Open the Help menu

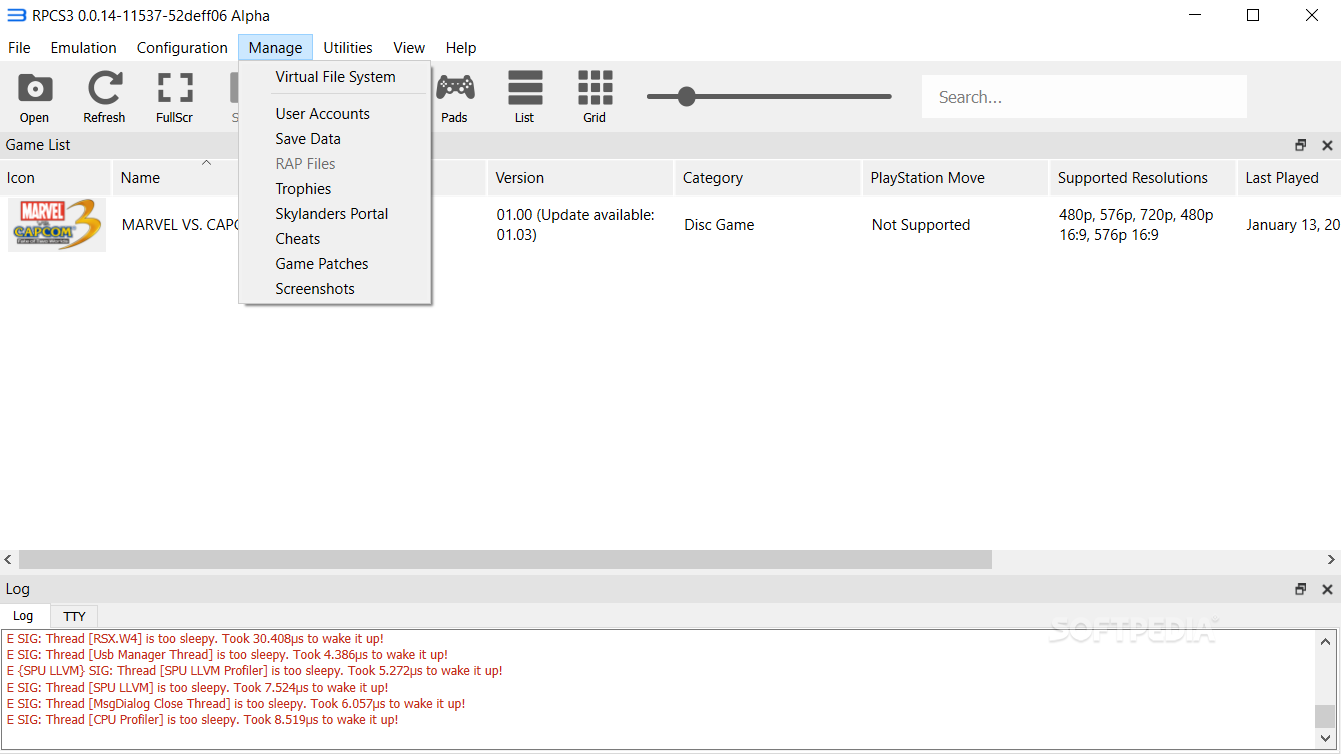461,47
